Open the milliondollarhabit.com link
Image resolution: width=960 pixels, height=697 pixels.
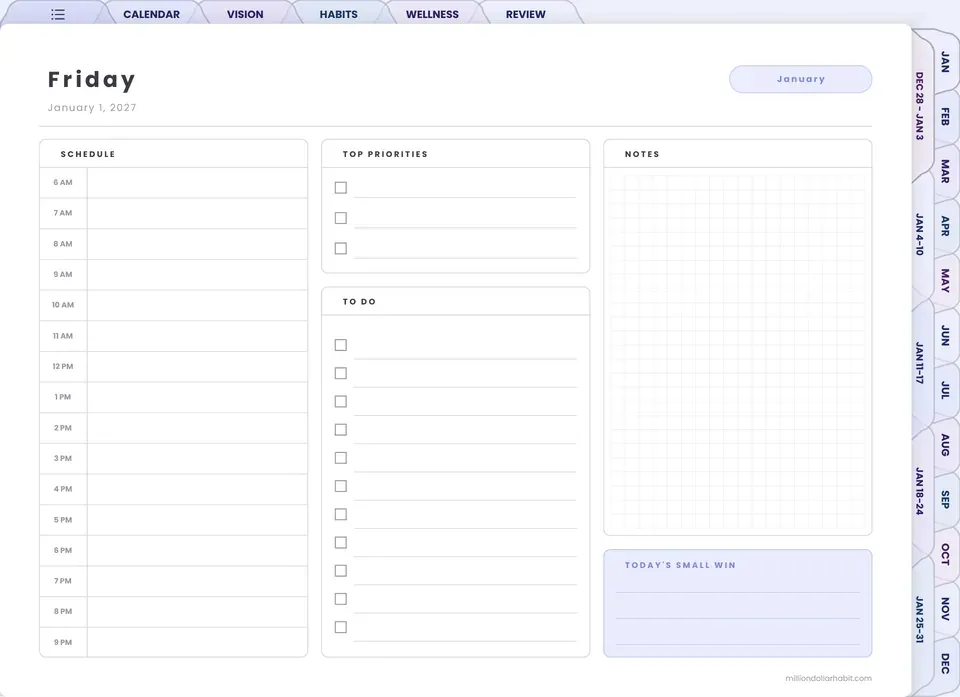coord(828,678)
